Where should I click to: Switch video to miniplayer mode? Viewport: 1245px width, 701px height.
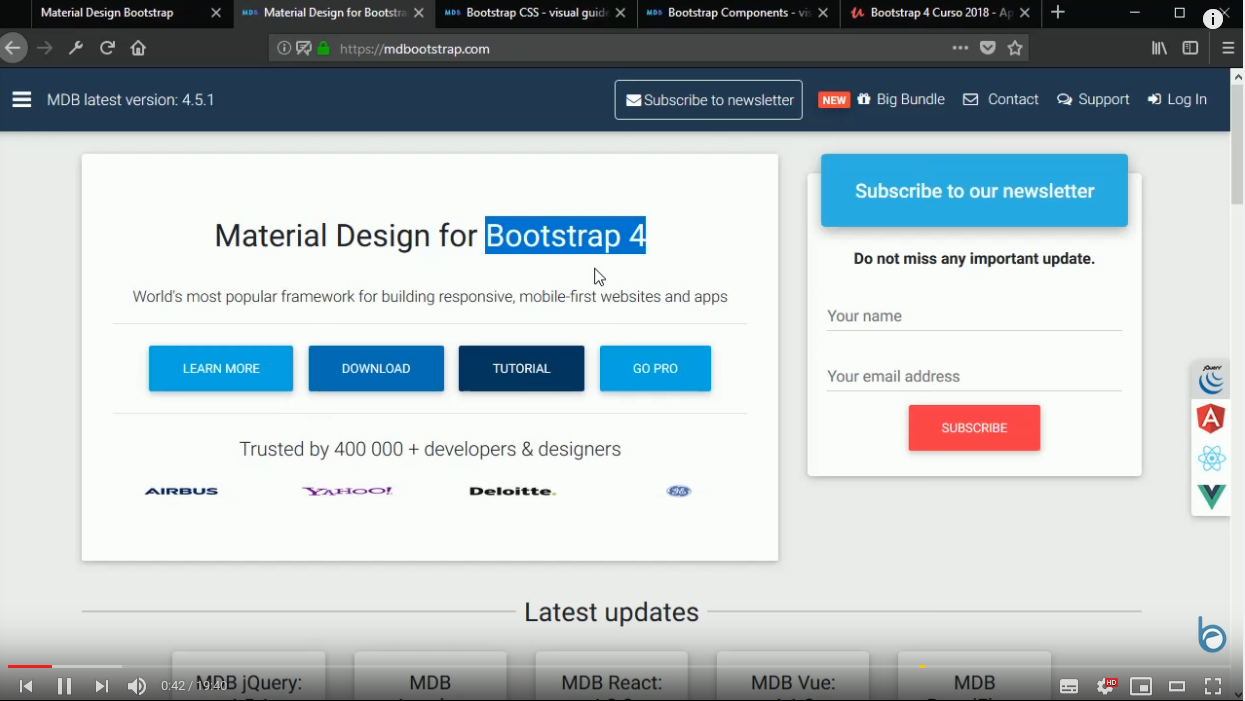coord(1141,686)
